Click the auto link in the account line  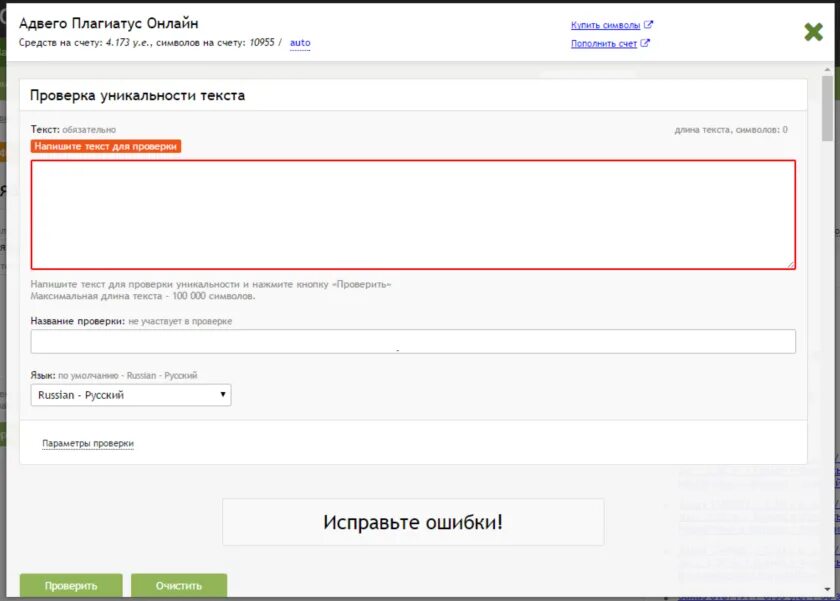click(x=300, y=42)
